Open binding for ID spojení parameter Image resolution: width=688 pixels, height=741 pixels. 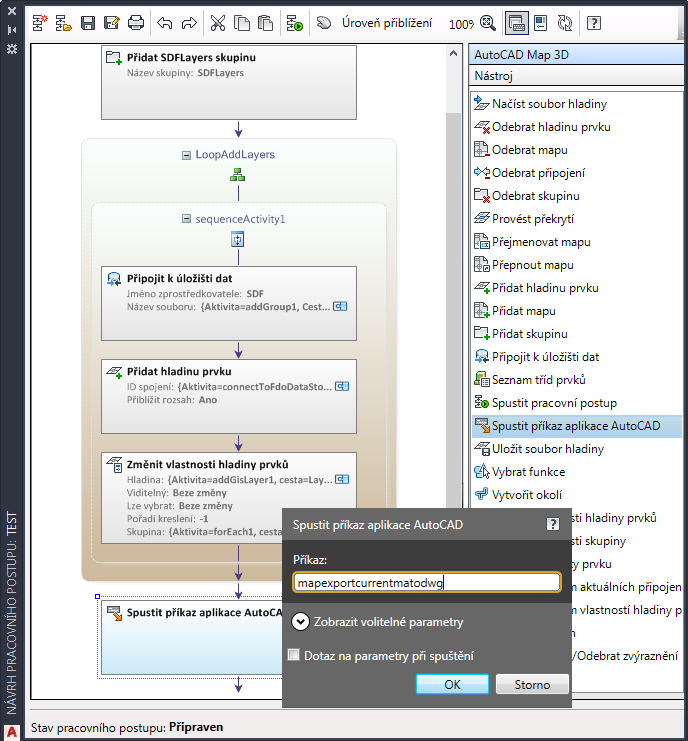[342, 387]
